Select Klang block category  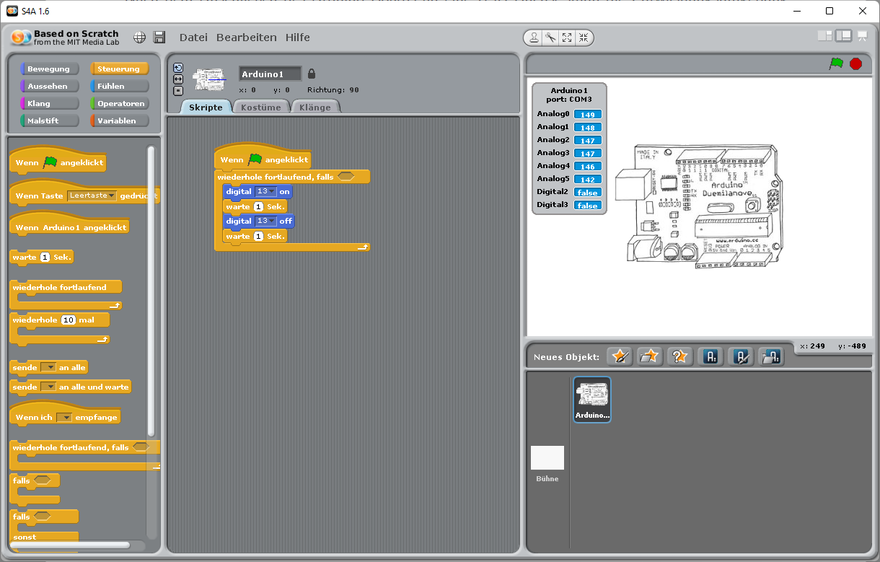(49, 103)
